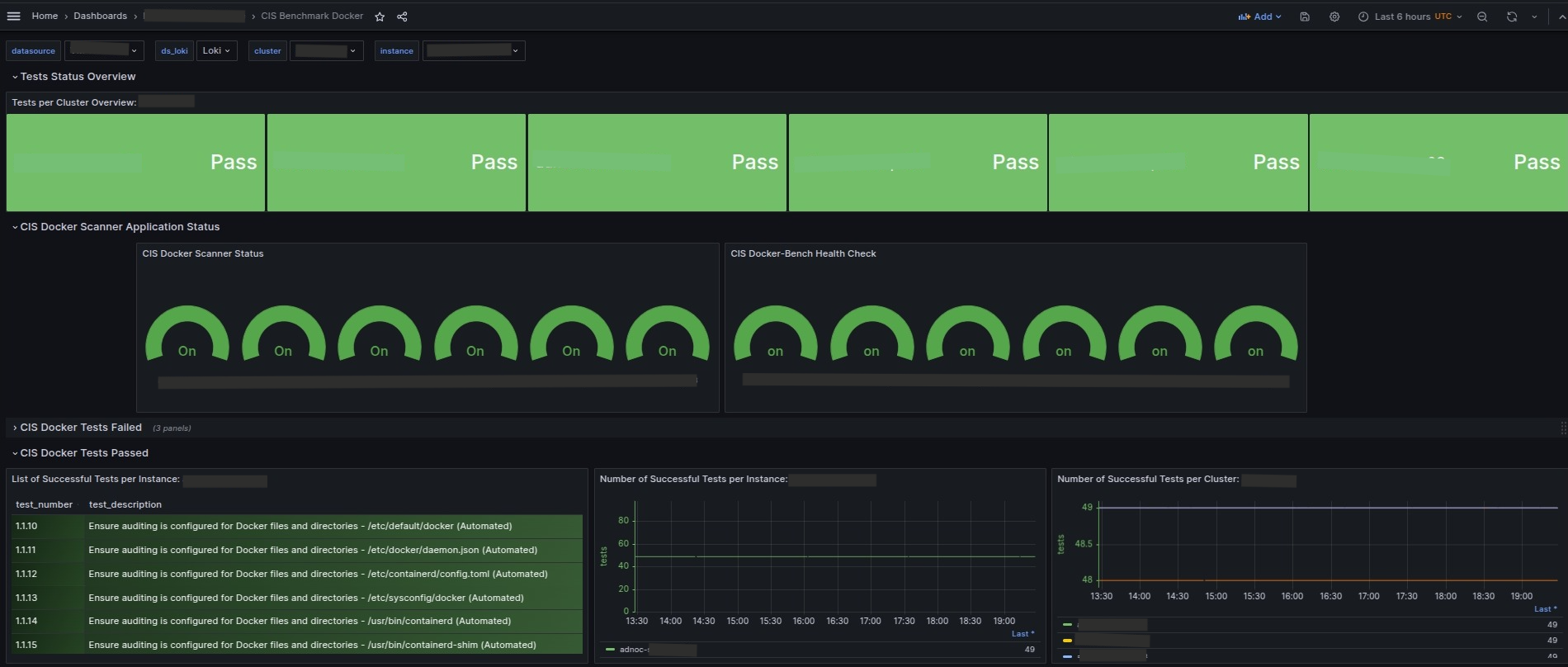The width and height of the screenshot is (1568, 667).
Task: Go to Home breadcrumb
Action: point(45,16)
